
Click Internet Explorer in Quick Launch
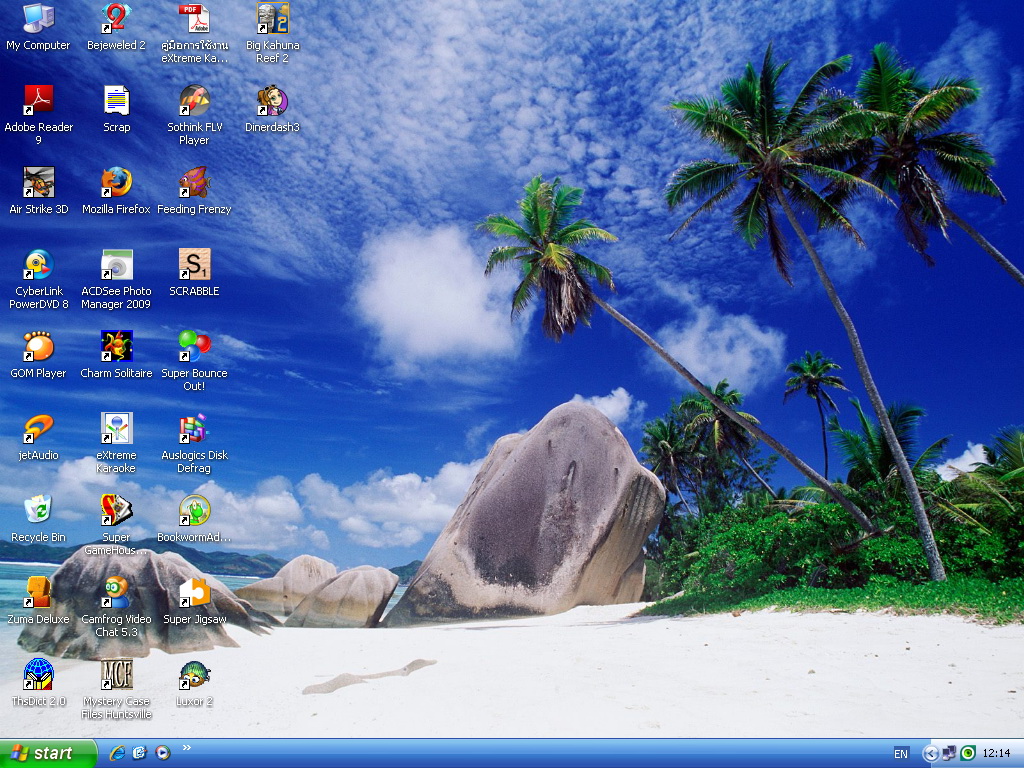(117, 753)
